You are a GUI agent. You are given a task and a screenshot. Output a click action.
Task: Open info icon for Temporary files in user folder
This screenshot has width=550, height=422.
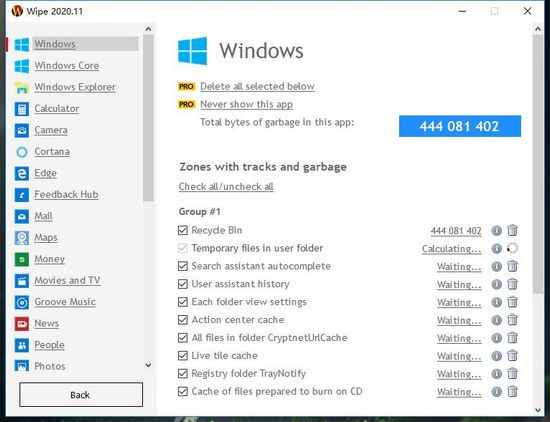[x=496, y=248]
